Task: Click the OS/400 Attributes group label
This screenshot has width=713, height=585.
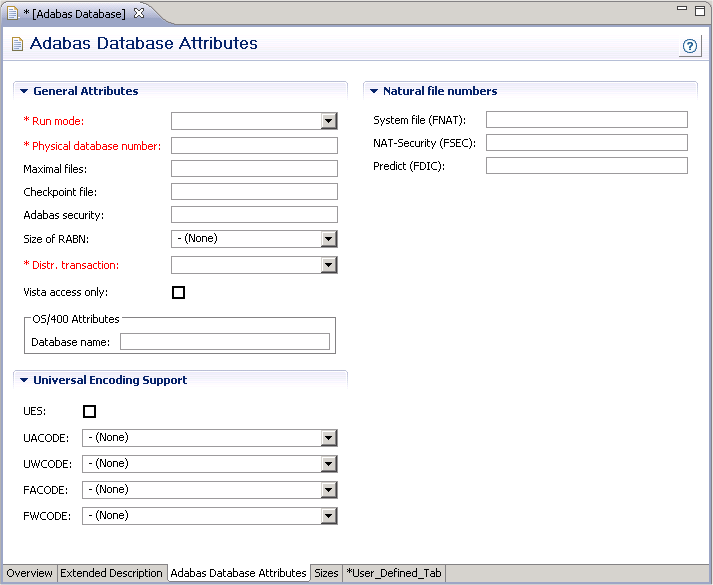Action: point(75,319)
